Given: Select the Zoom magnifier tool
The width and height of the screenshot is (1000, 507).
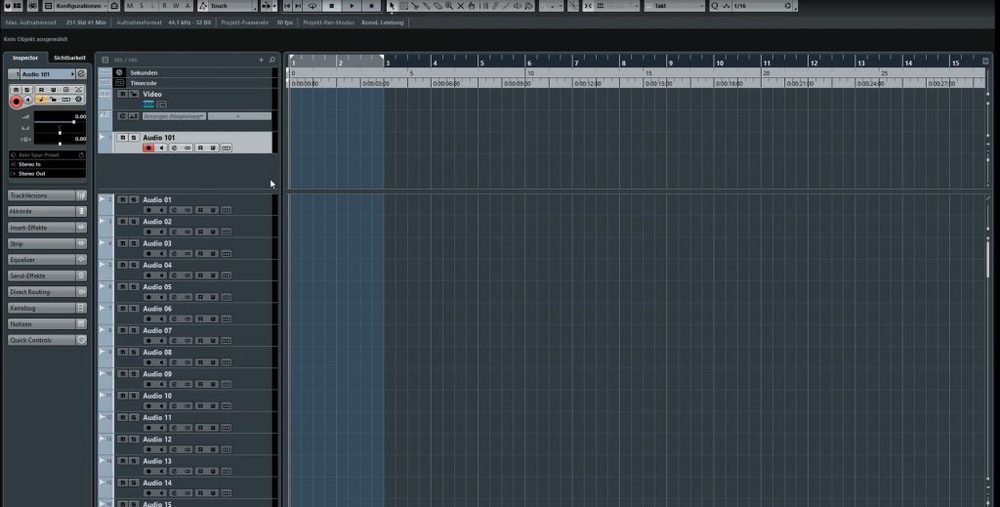Looking at the screenshot, I should [x=449, y=6].
